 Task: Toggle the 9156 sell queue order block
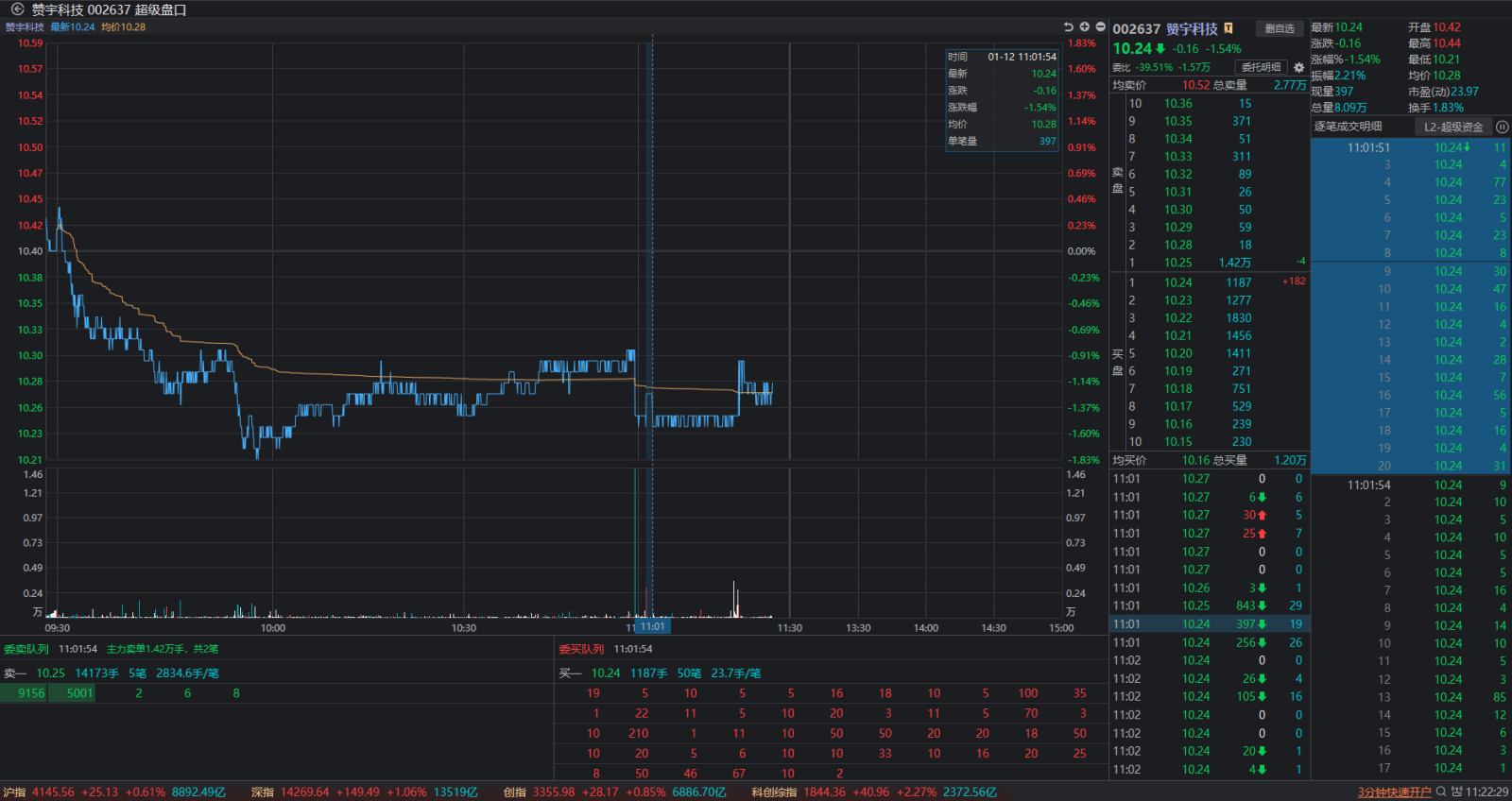coord(31,693)
